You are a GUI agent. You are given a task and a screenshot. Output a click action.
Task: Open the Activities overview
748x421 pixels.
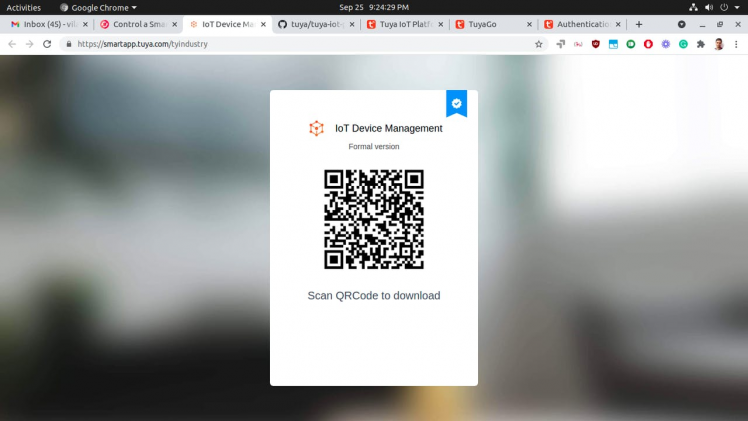click(23, 7)
